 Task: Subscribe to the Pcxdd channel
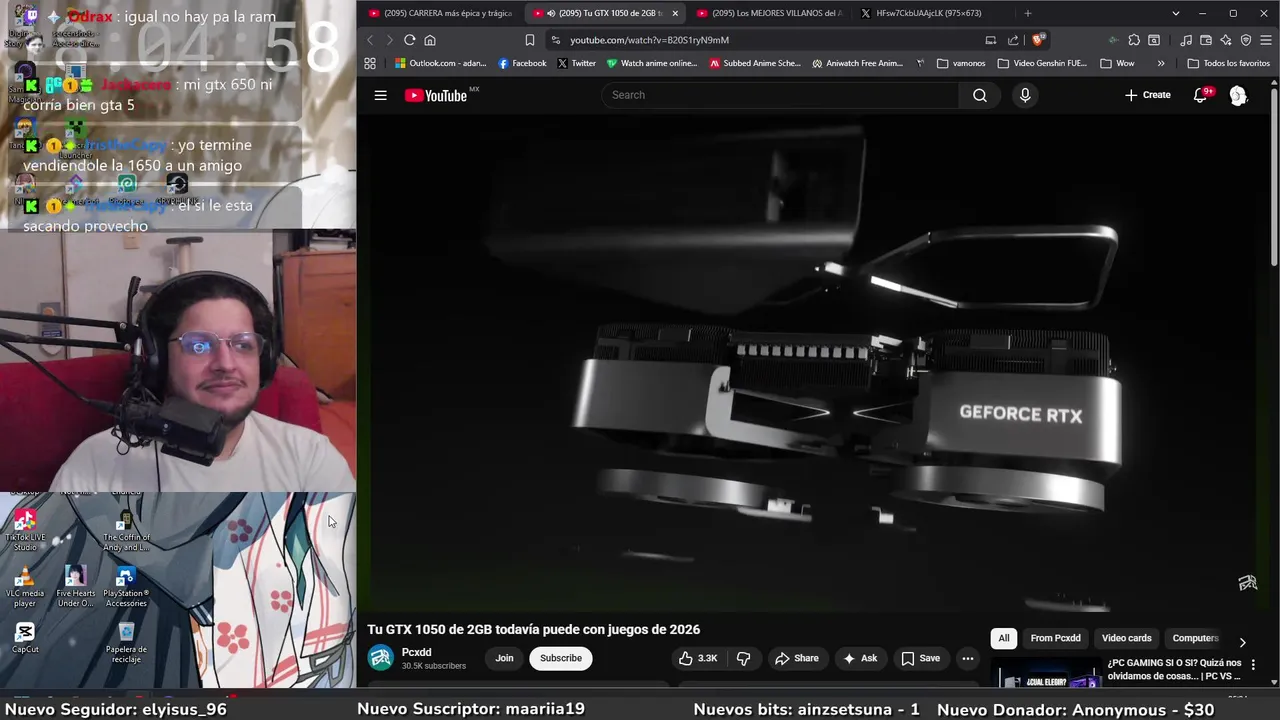click(x=561, y=658)
